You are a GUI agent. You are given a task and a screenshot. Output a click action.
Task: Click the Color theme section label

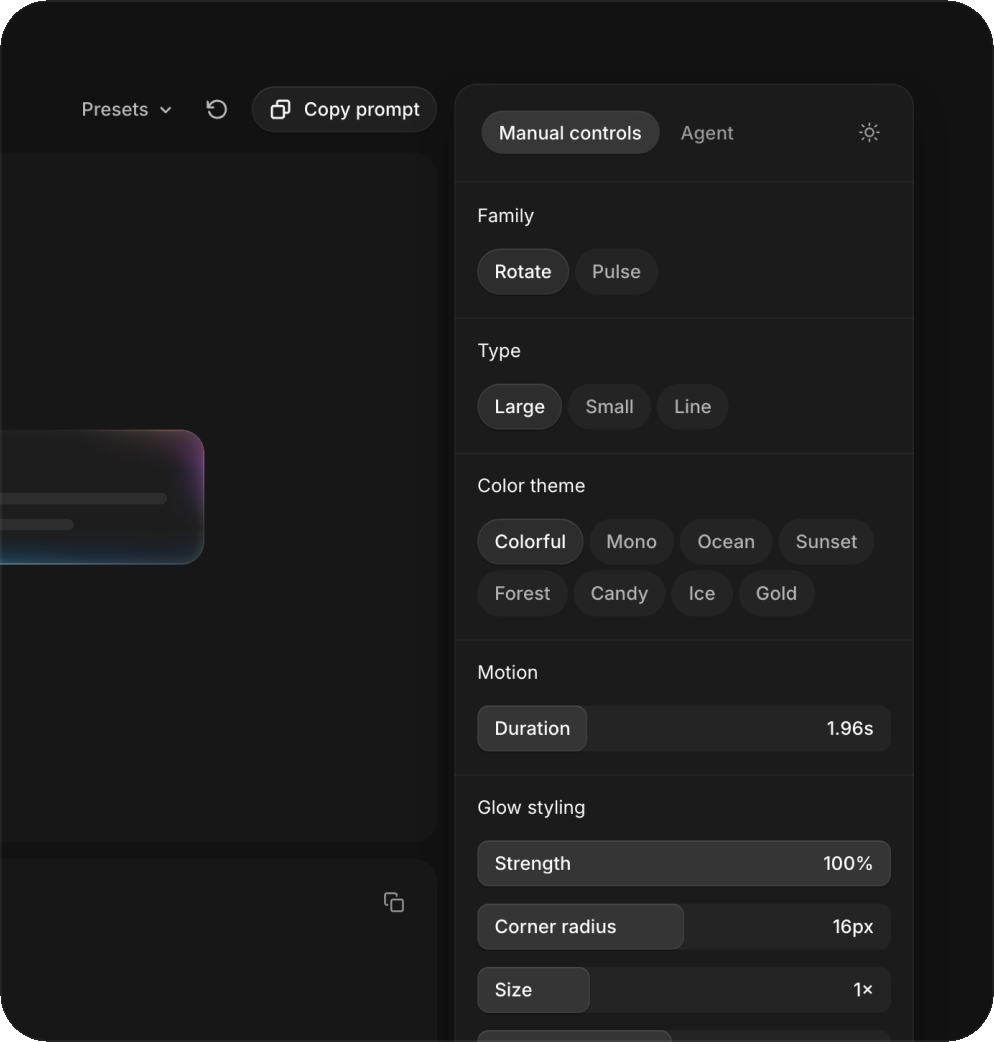[x=531, y=486]
